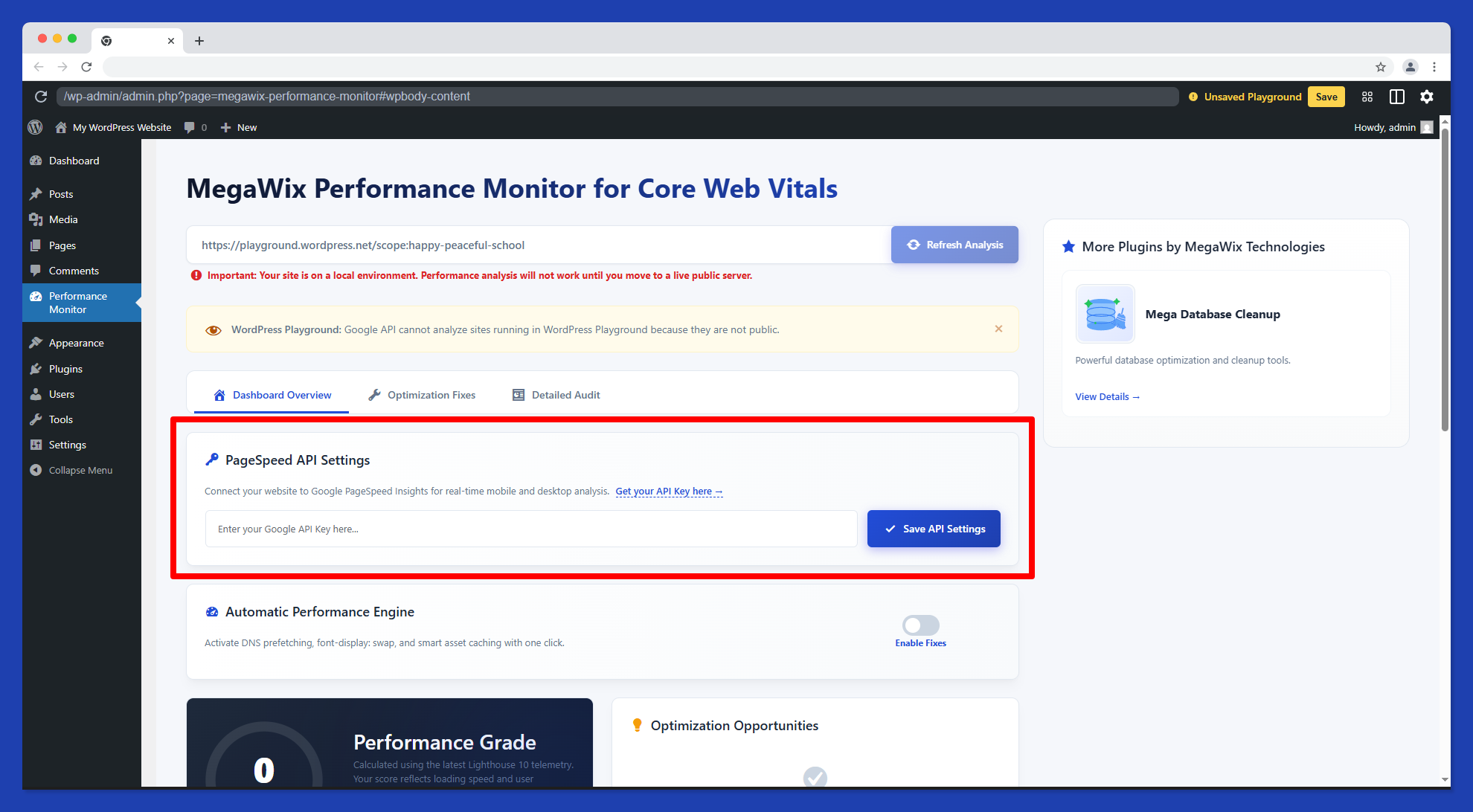Click the WordPress logo in the admin bar
Image resolution: width=1473 pixels, height=812 pixels.
(35, 127)
